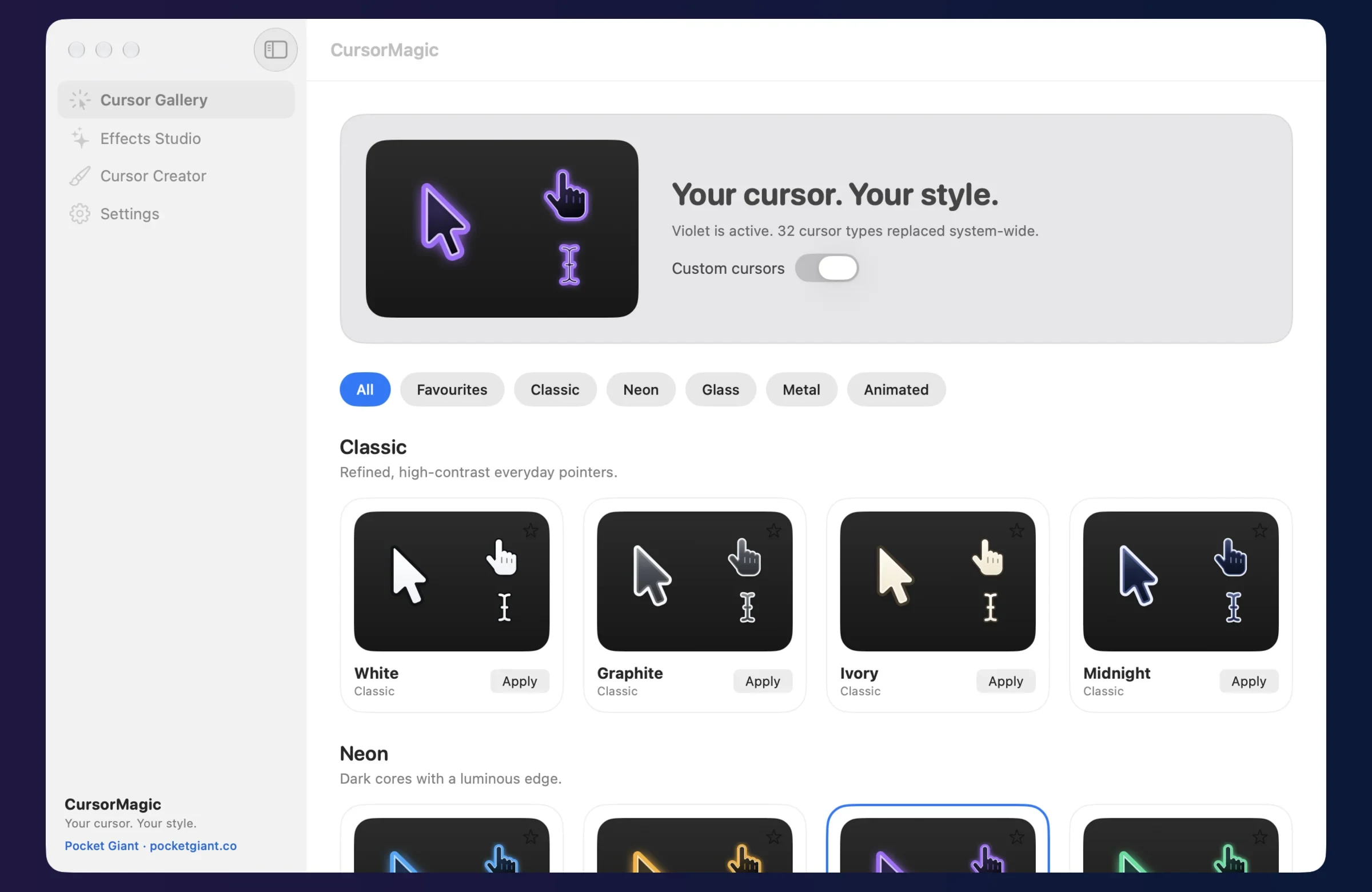The width and height of the screenshot is (1372, 892).
Task: Go to Settings in the sidebar
Action: (x=176, y=214)
